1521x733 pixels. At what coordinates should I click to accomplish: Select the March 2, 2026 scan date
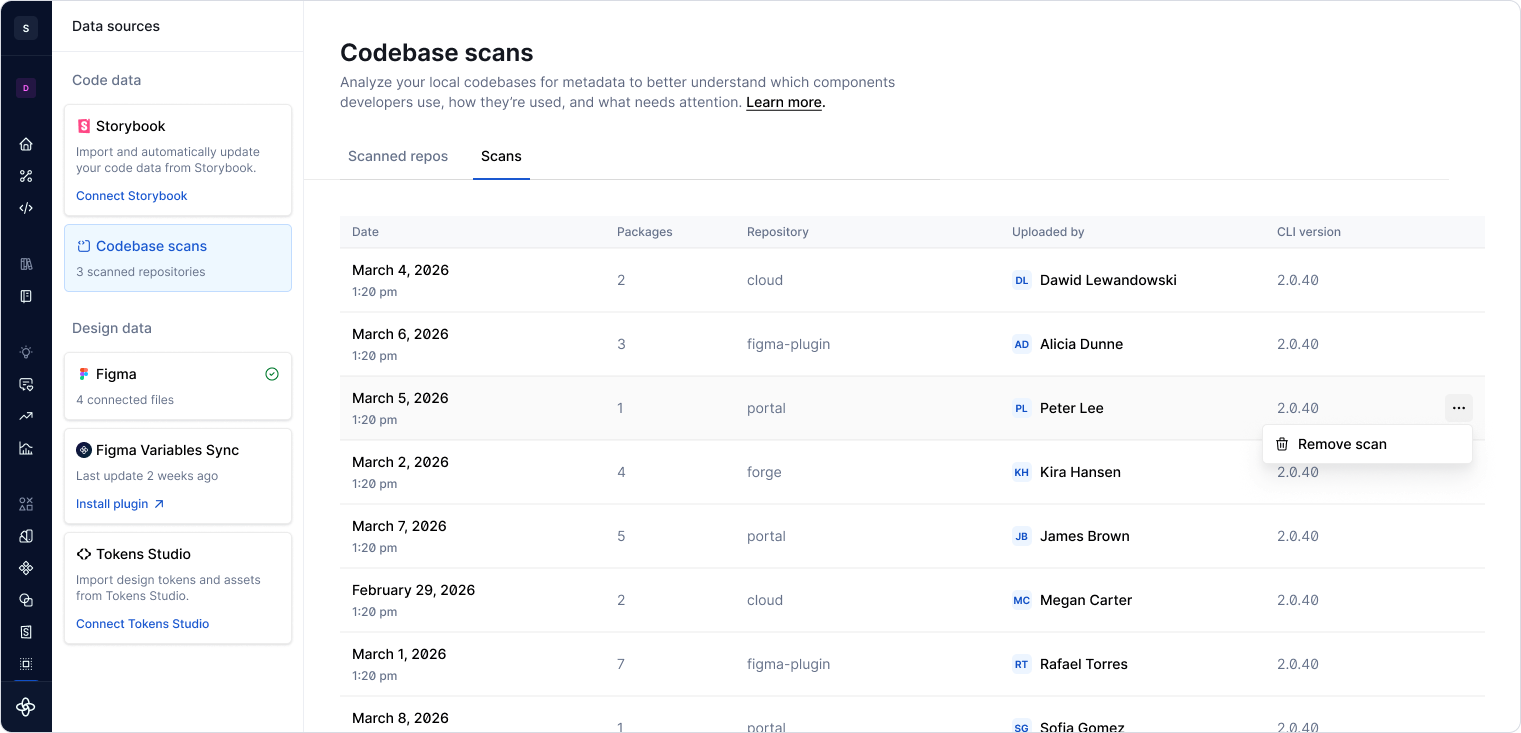point(400,462)
